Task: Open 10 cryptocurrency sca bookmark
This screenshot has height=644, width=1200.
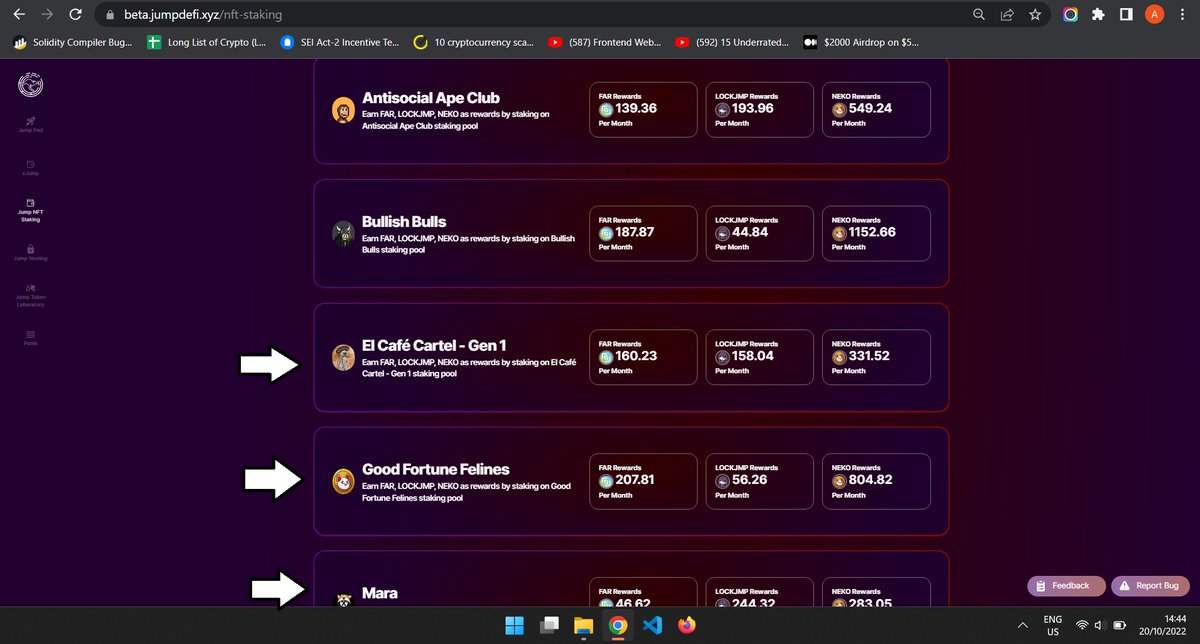Action: click(x=475, y=43)
